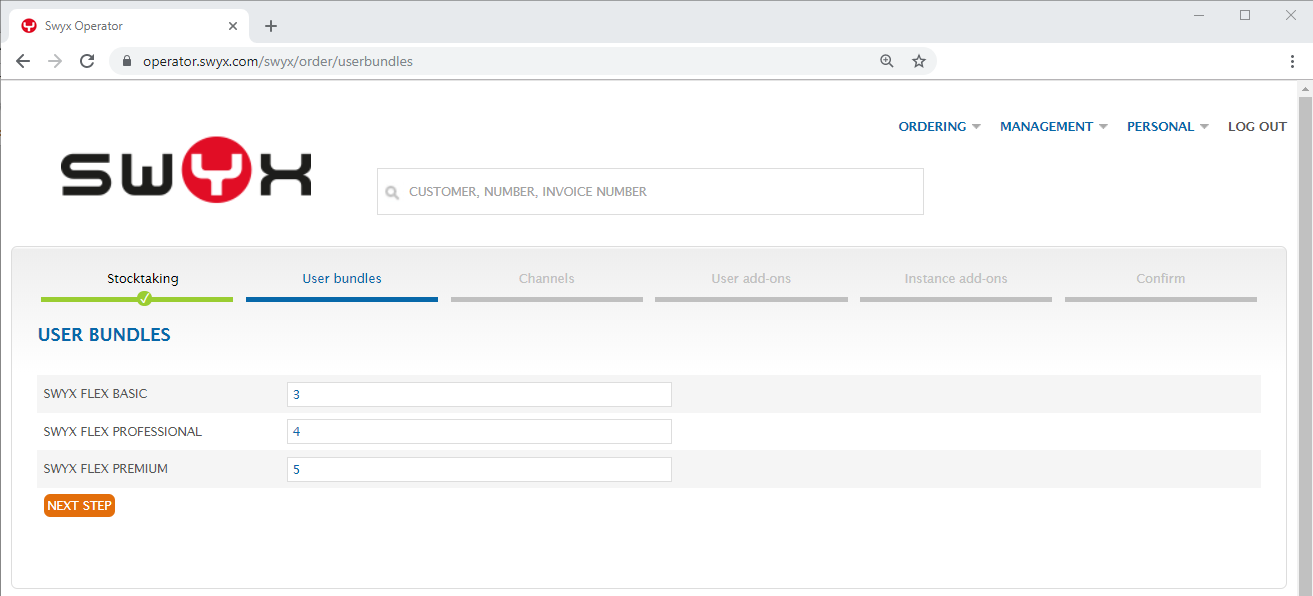Viewport: 1313px width, 596px height.
Task: Click the SWYX FLEX PROFESSIONAL label
Action: [x=123, y=432]
